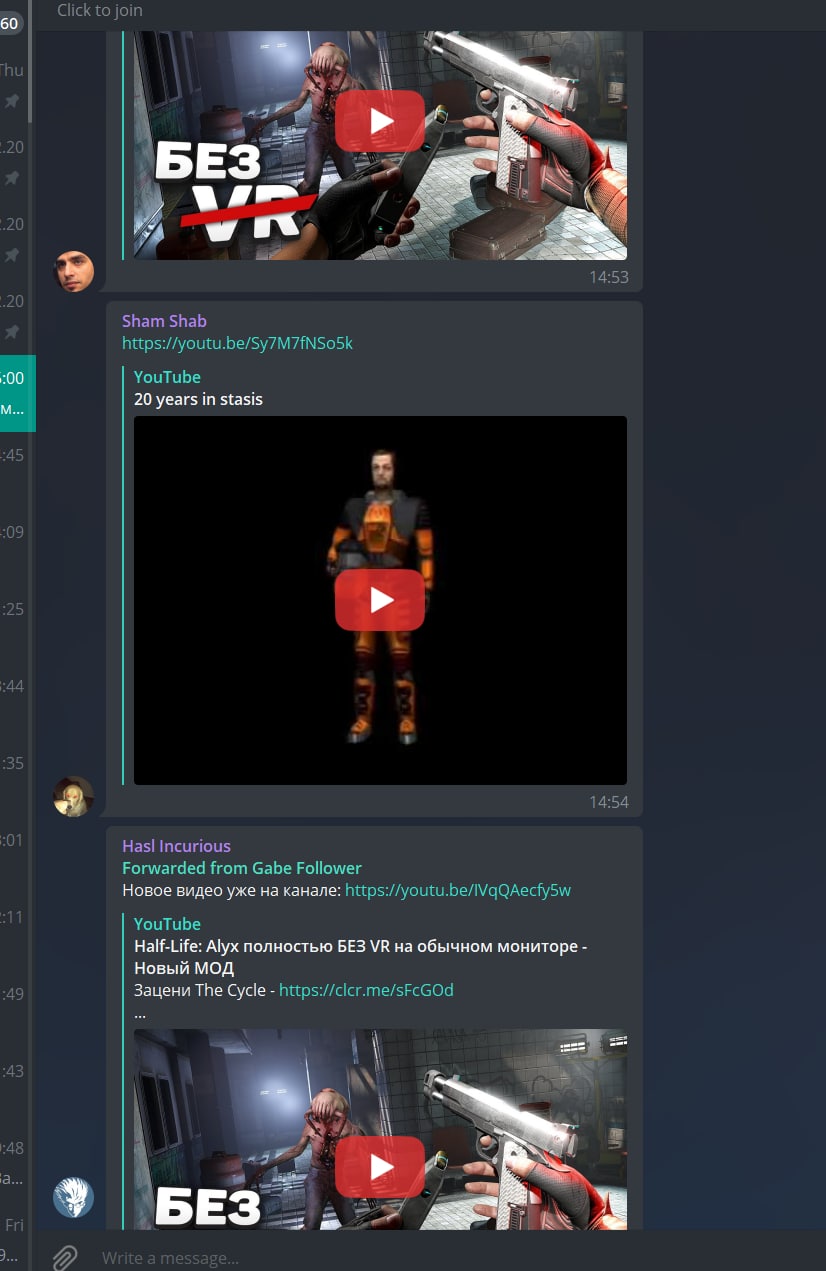Open the 20 years in stasis thumbnail

point(380,600)
